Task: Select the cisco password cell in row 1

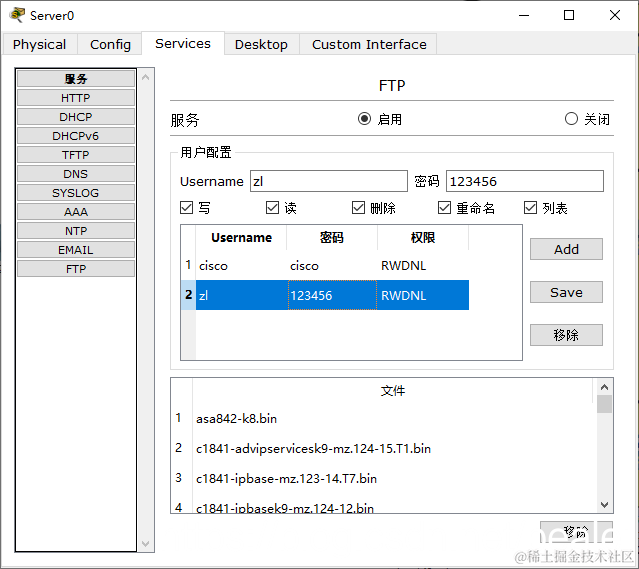Action: click(333, 266)
